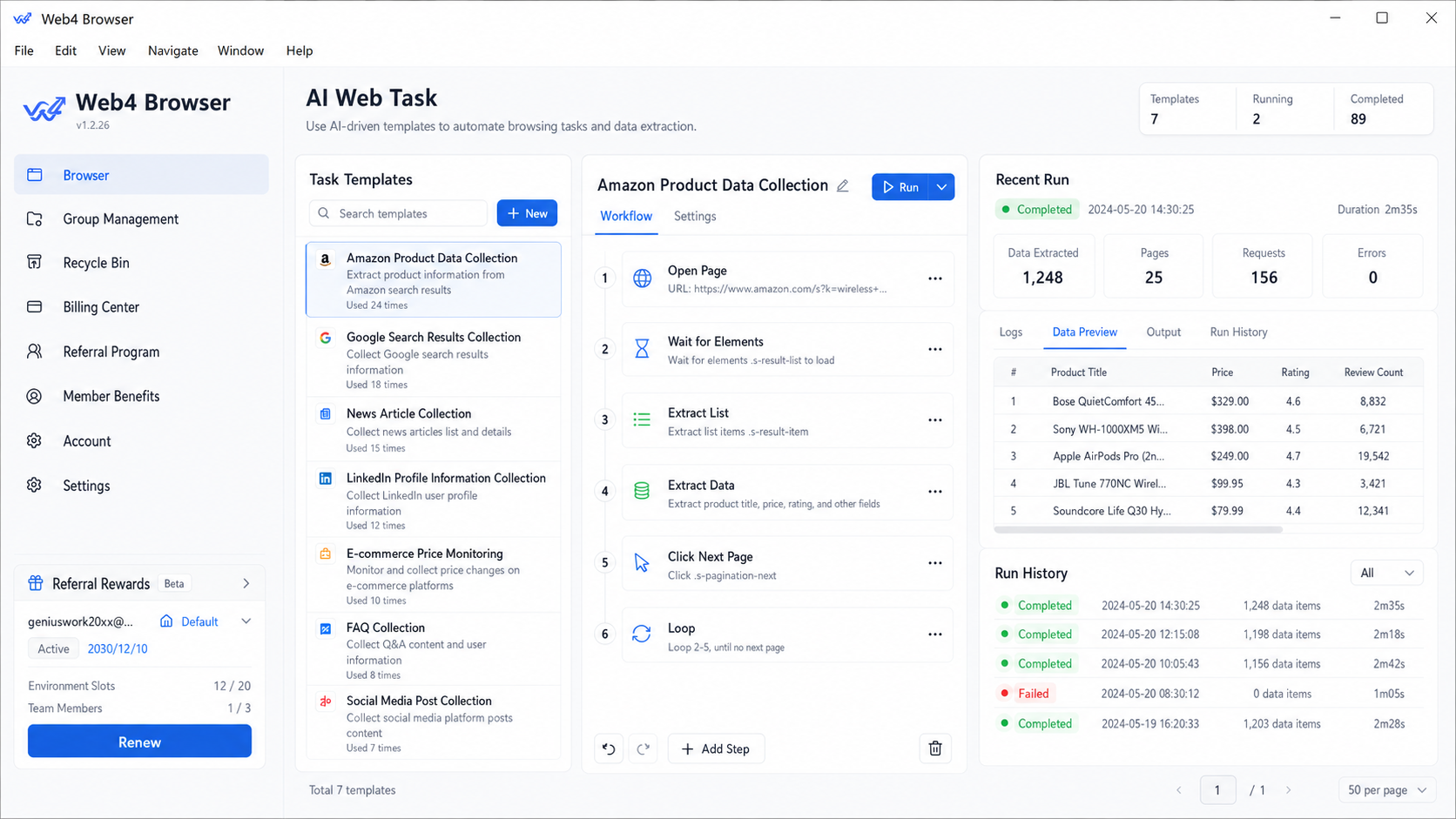Open the File menu
This screenshot has width=1456, height=819.
(24, 50)
